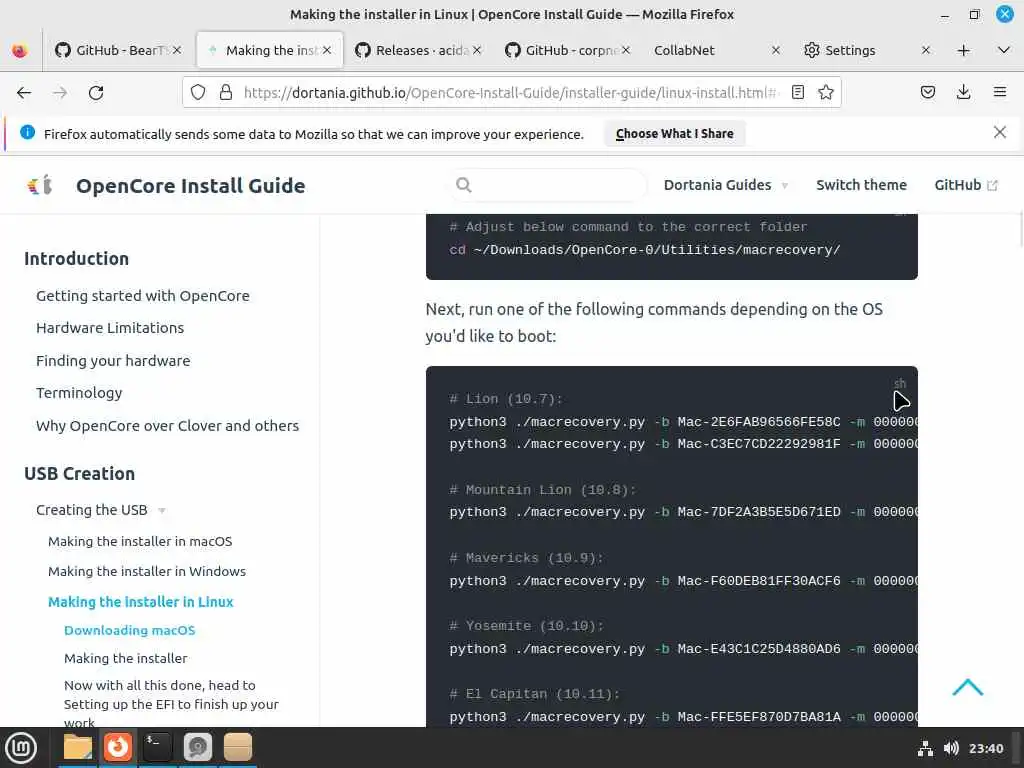Click the USB Creation sidebar heading
Viewport: 1024px width, 768px height.
tap(80, 473)
